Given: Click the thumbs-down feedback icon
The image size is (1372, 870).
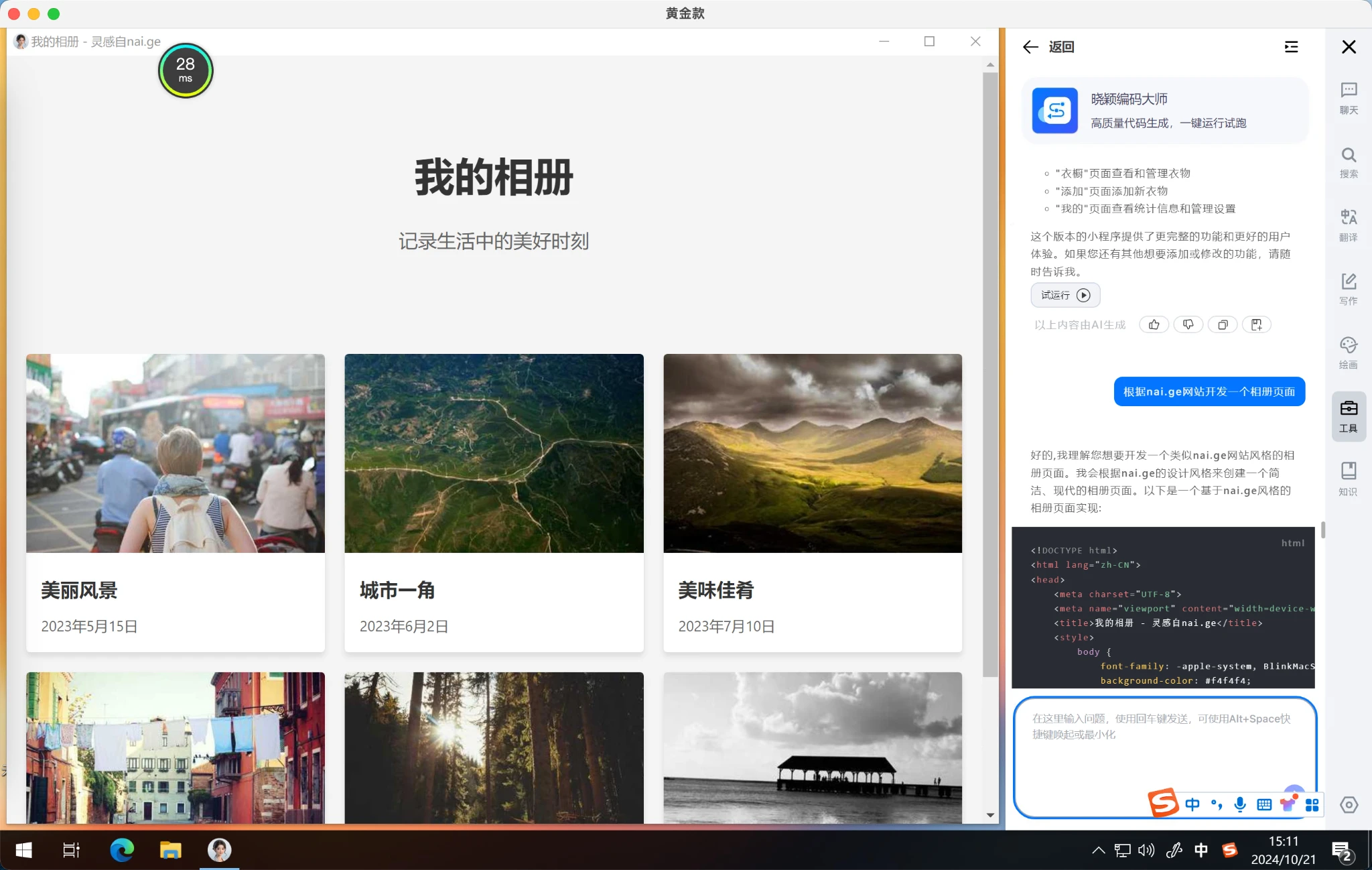Looking at the screenshot, I should (x=1188, y=325).
